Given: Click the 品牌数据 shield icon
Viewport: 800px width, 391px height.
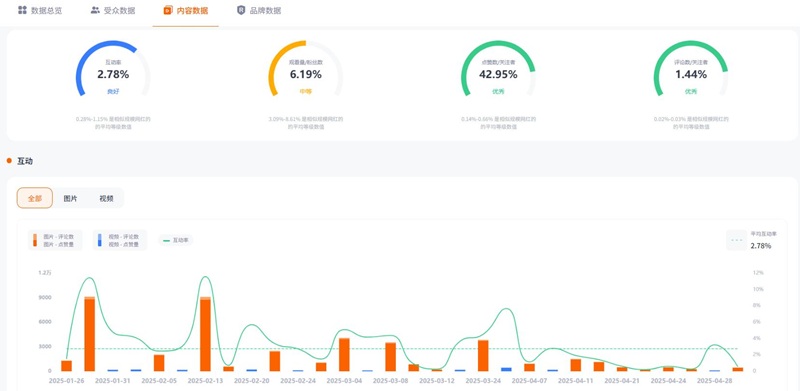Looking at the screenshot, I should 241,10.
